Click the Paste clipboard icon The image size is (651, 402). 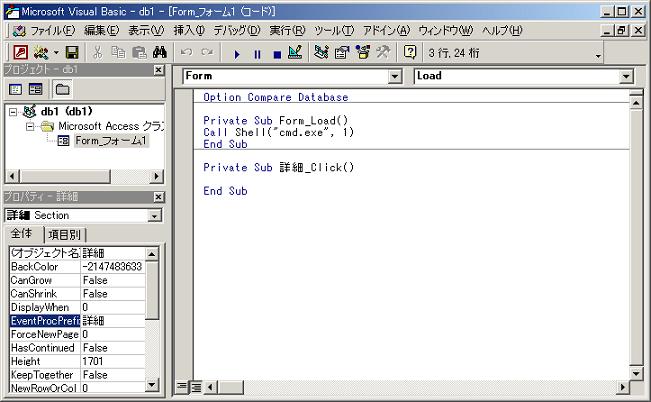click(x=139, y=53)
